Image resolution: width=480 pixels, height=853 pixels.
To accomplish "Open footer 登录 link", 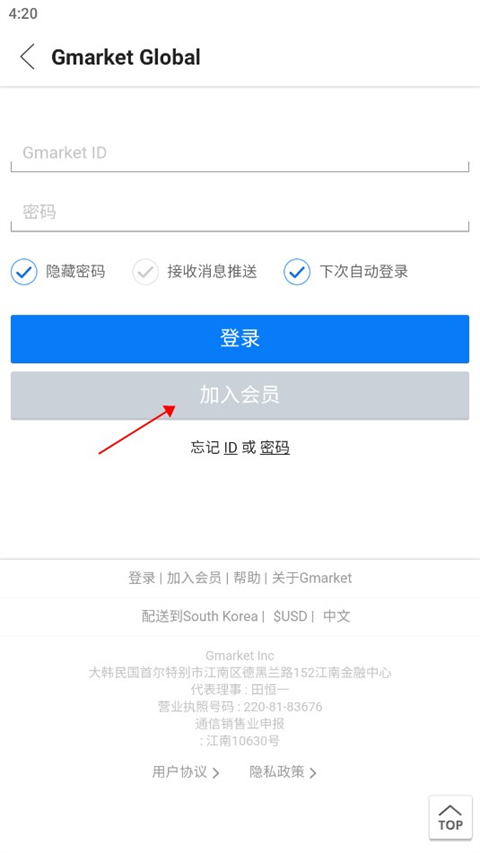I will (141, 578).
